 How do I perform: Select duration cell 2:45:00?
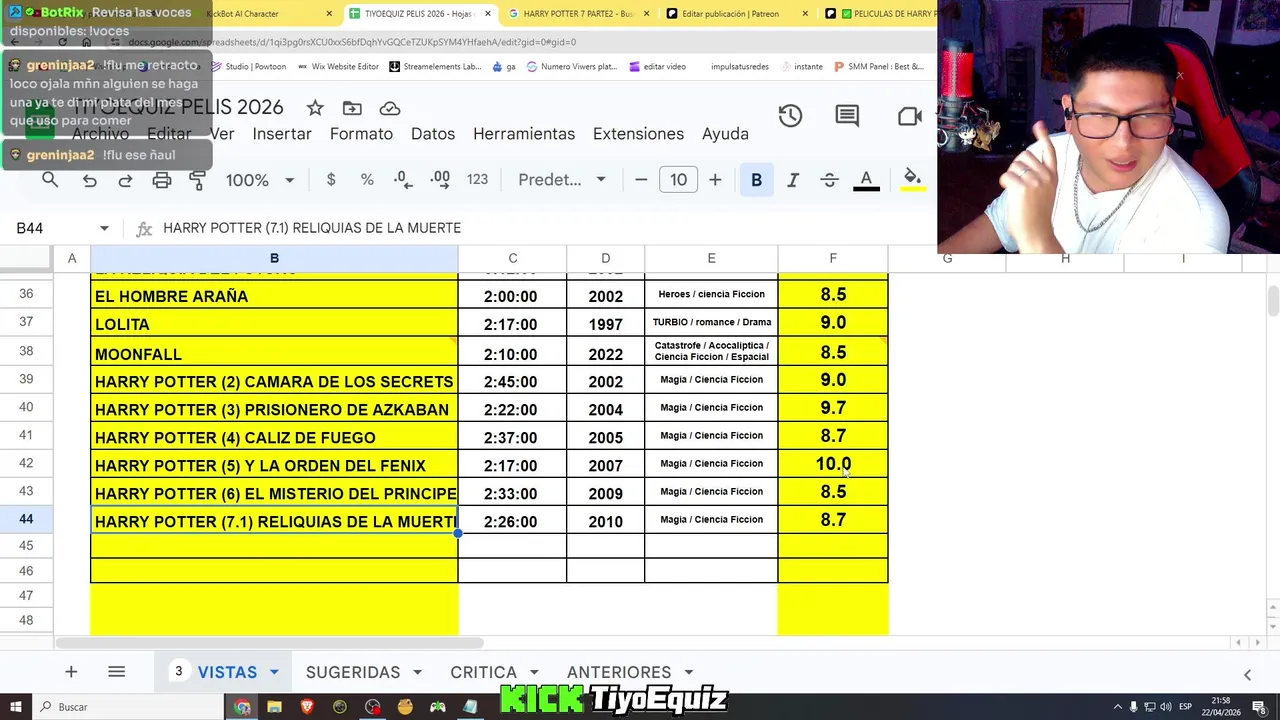512,381
